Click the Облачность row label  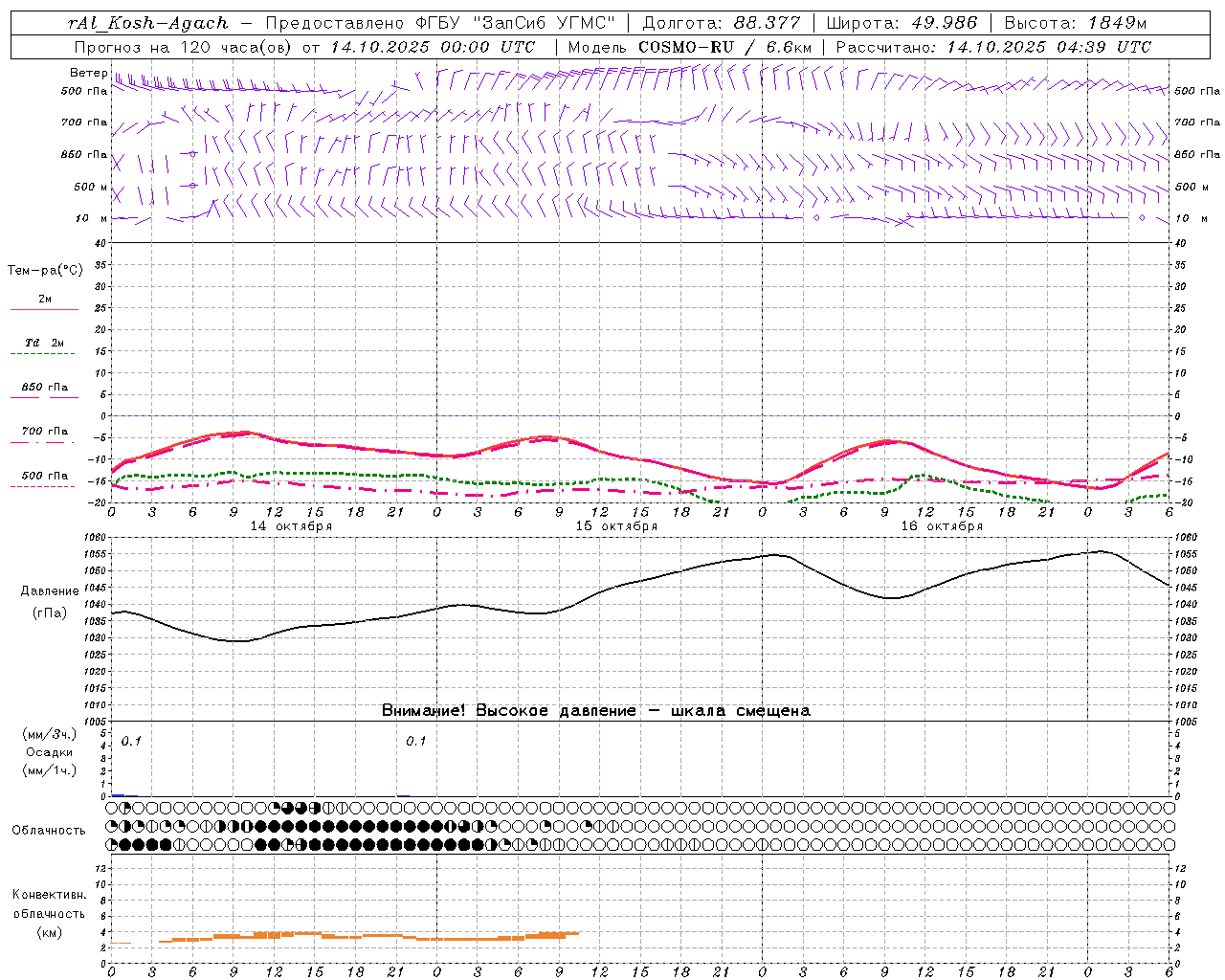(49, 830)
